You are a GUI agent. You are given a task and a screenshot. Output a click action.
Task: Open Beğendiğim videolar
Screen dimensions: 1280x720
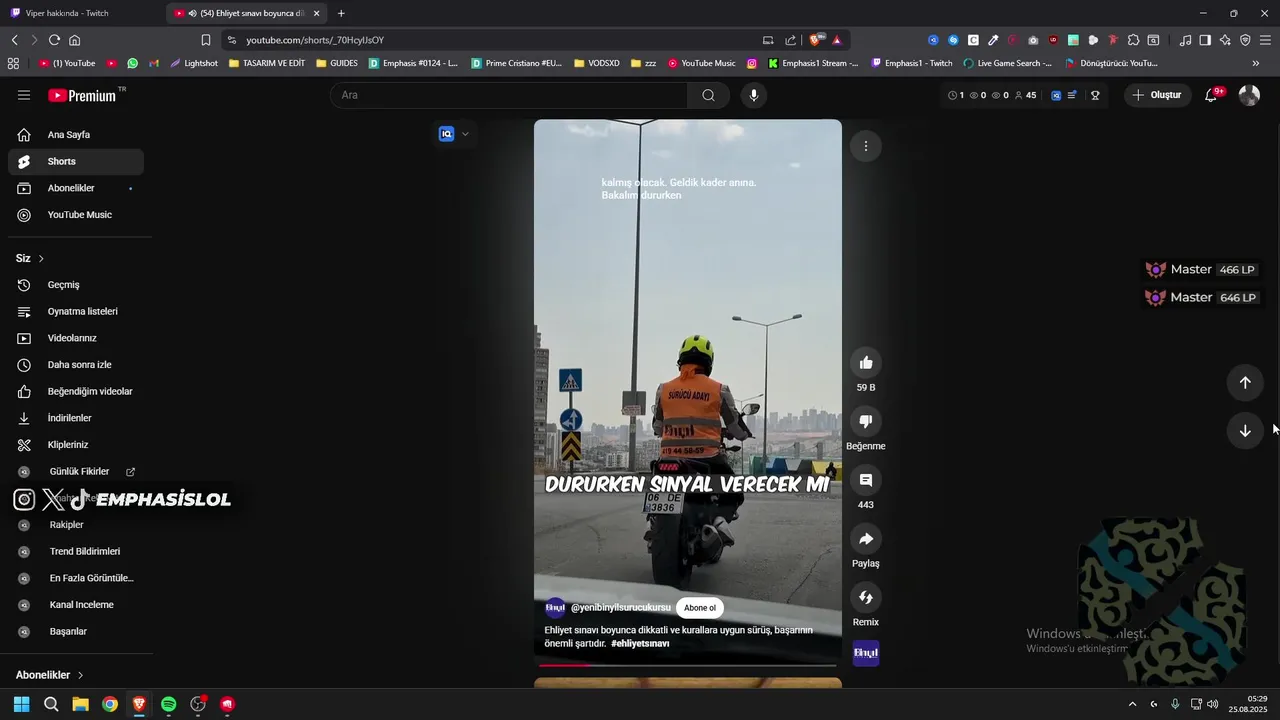click(x=76, y=391)
